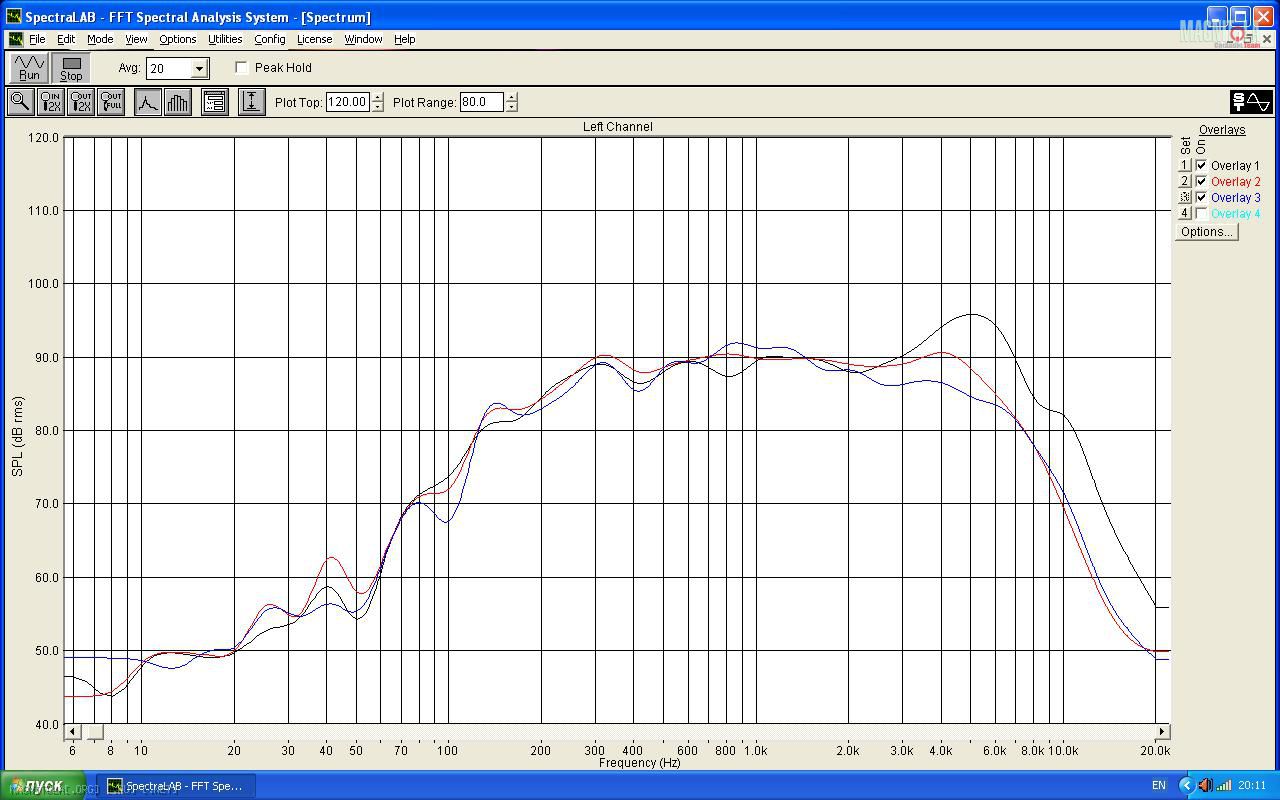Enable the Overlay 4 checkbox
Image resolution: width=1280 pixels, height=800 pixels.
(1201, 214)
